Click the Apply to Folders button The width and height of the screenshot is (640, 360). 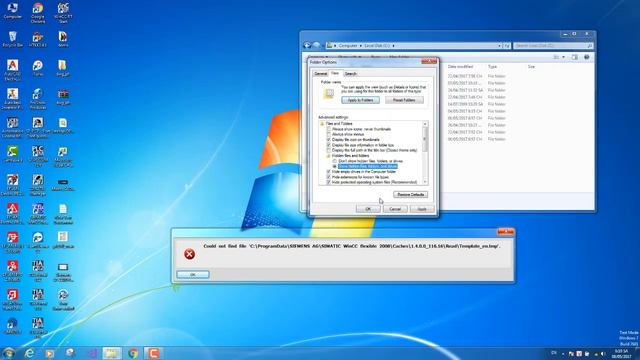pyautogui.click(x=360, y=100)
